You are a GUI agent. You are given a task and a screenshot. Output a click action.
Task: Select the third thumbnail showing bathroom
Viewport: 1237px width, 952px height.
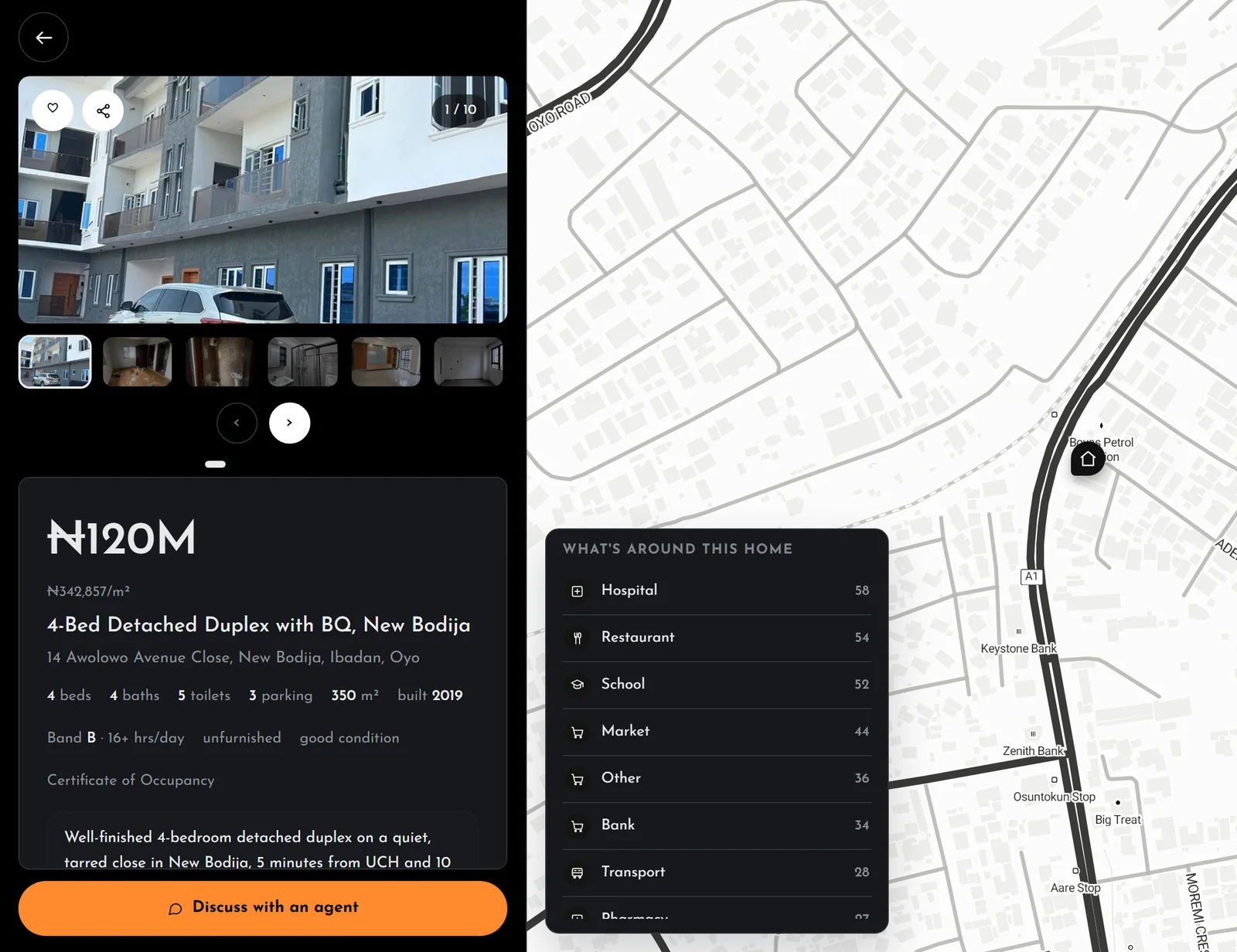[220, 362]
